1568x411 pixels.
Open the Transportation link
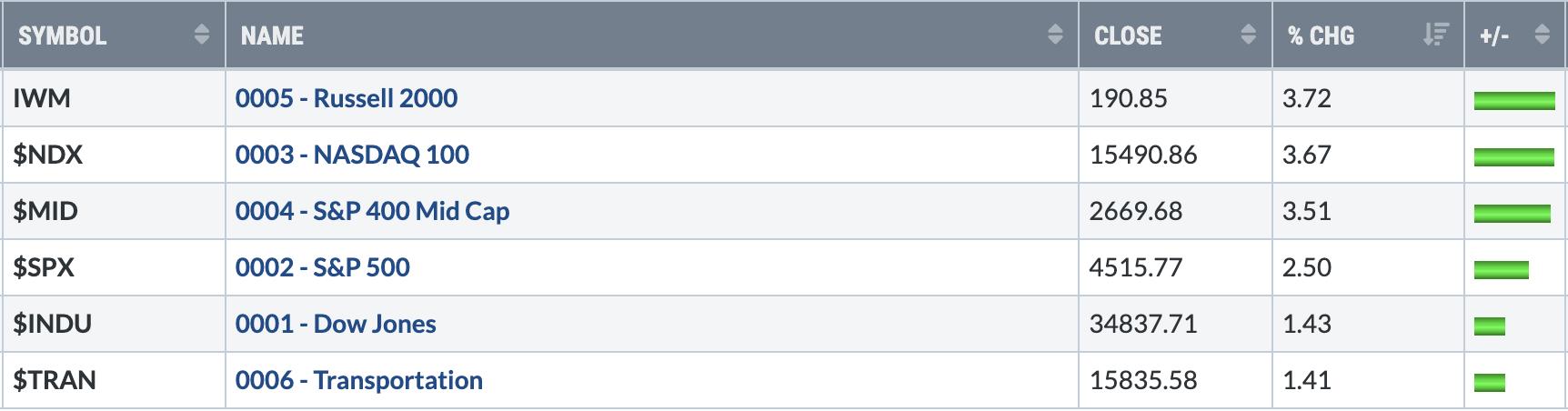point(358,380)
